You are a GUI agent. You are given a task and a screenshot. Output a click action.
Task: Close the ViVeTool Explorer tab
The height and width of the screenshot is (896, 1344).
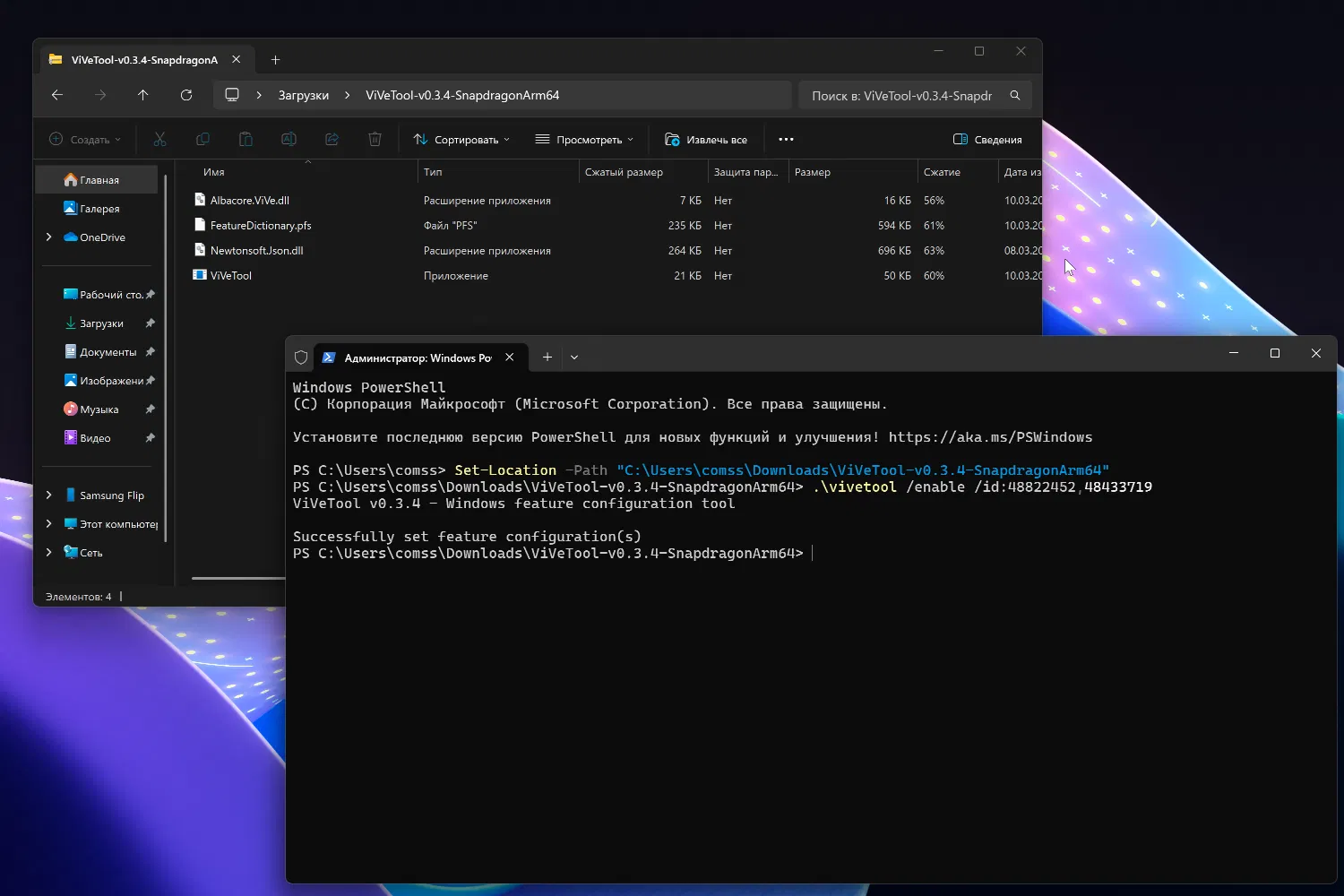237,59
